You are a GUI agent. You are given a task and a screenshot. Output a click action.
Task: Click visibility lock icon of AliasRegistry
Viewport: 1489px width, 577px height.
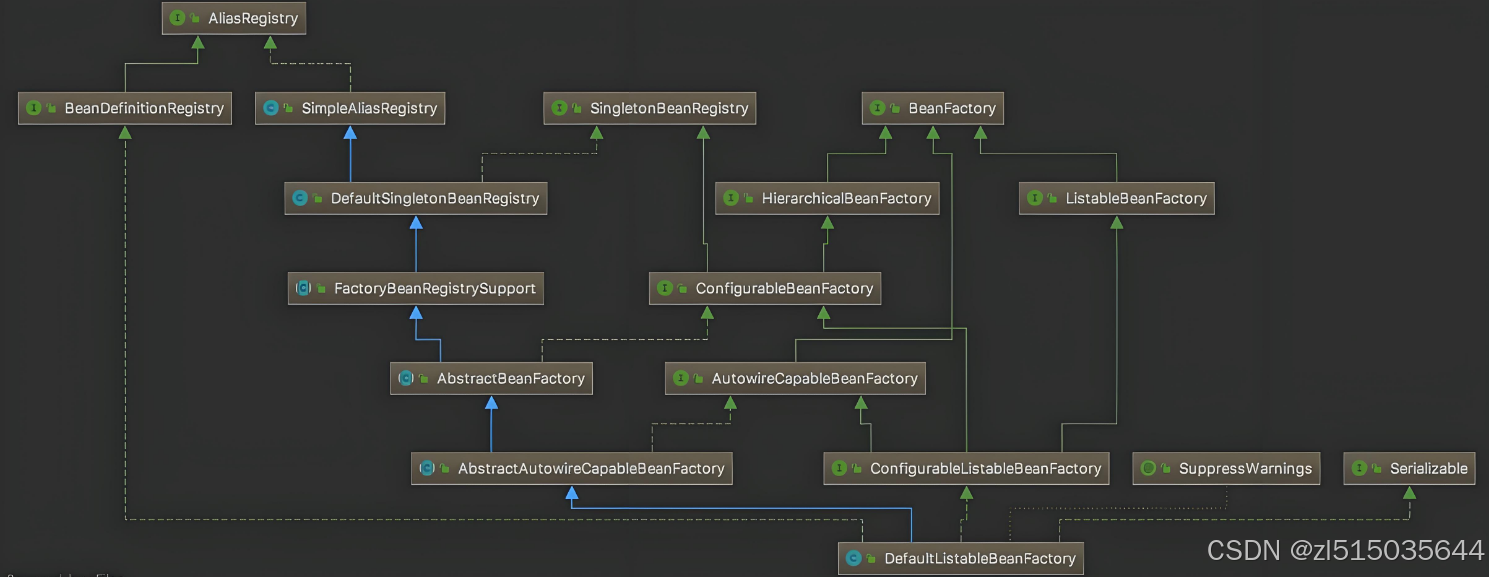195,18
